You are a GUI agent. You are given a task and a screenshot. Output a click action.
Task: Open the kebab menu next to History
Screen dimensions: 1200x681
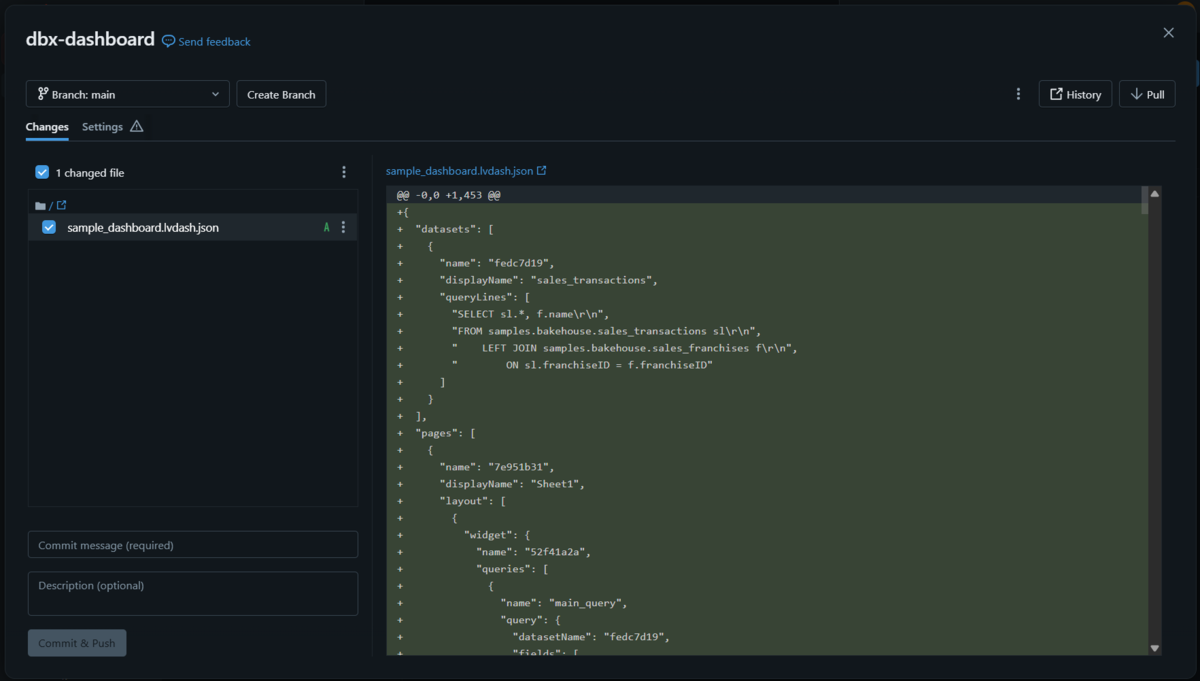tap(1018, 94)
